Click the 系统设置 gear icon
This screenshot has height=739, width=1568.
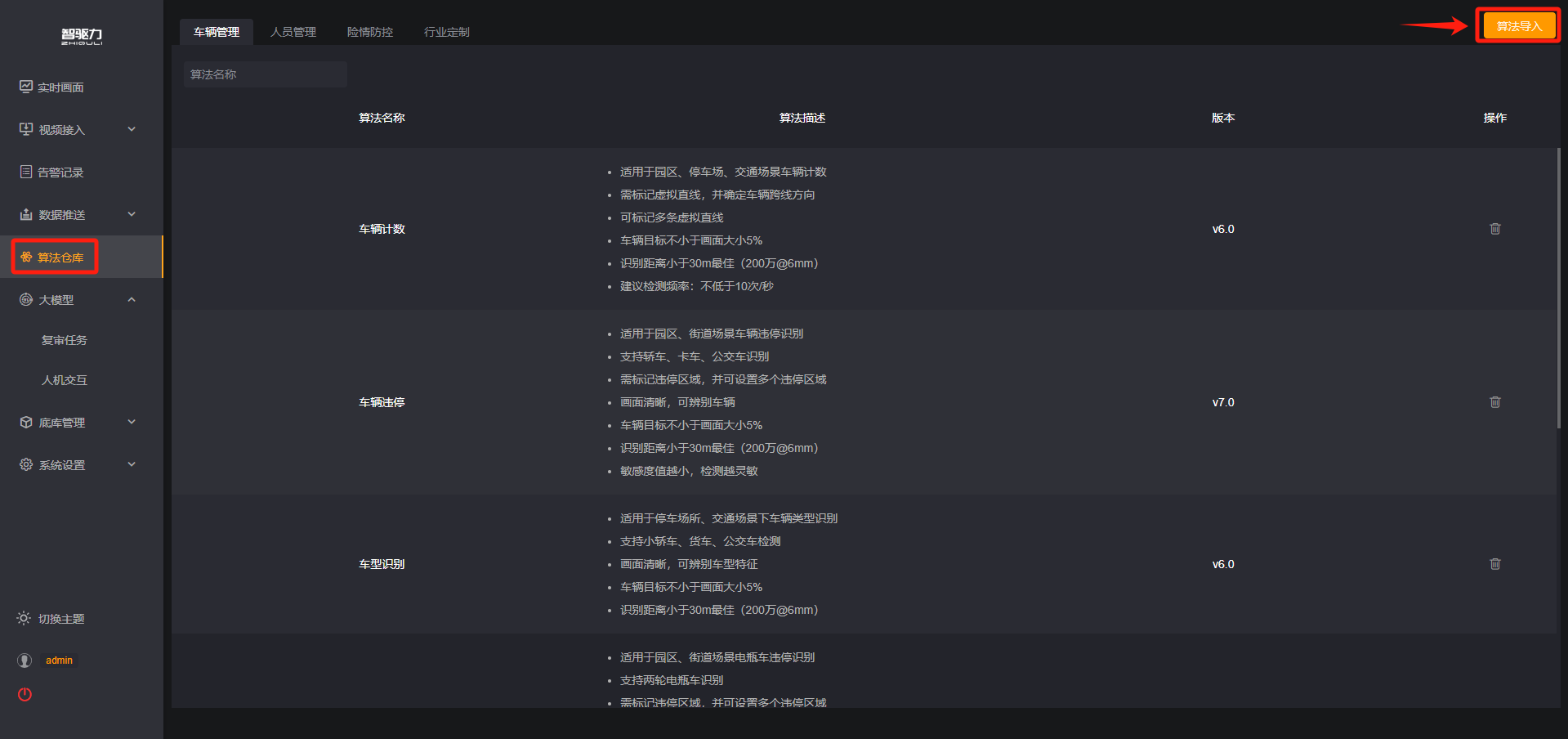pyautogui.click(x=26, y=464)
